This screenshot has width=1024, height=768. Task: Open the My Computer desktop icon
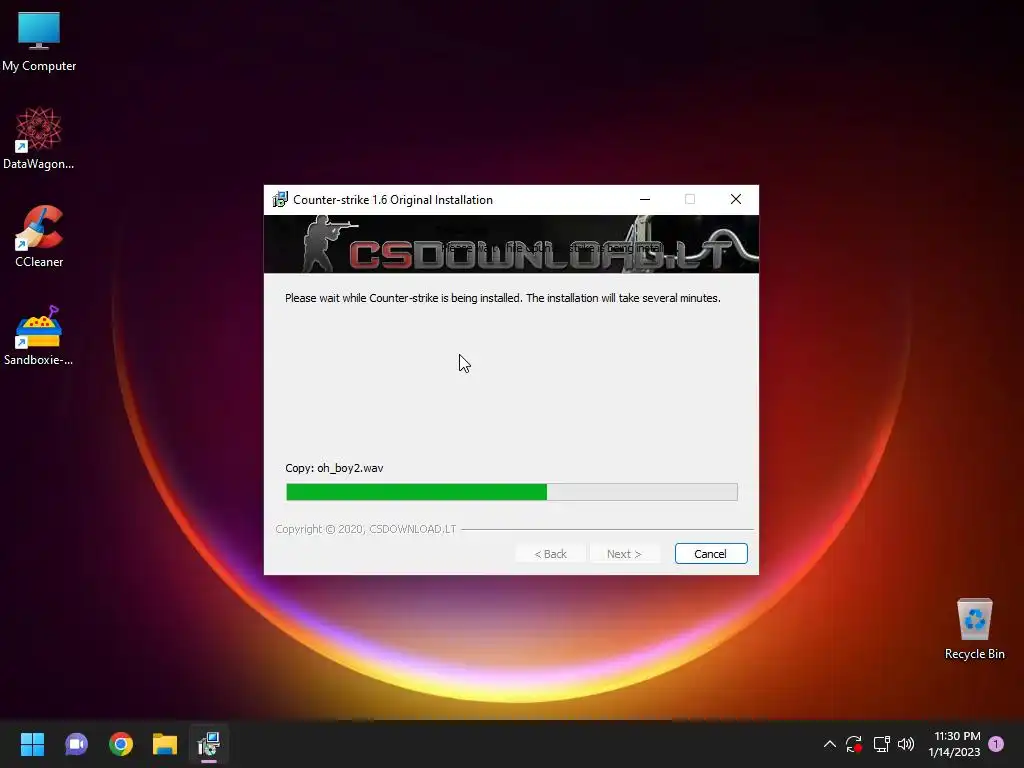[x=39, y=42]
